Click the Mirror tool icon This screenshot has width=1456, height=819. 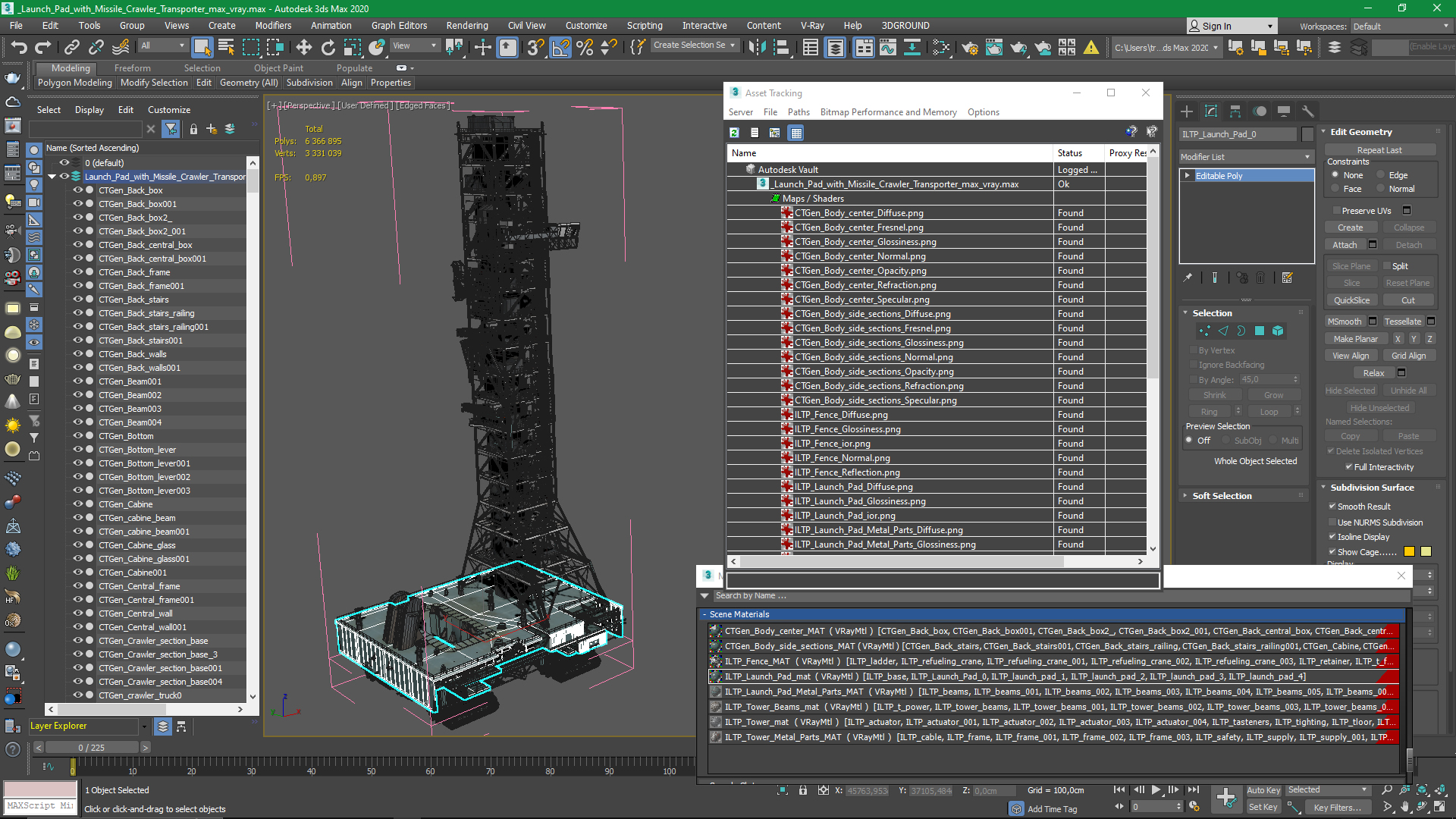(x=757, y=47)
